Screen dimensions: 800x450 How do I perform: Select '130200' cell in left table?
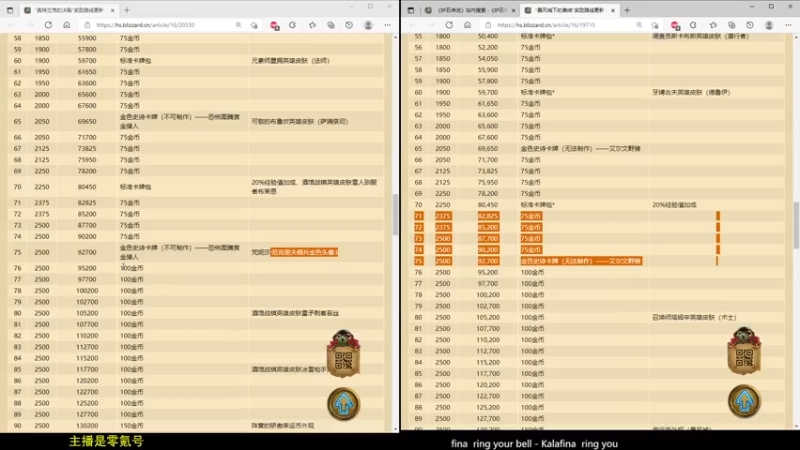pos(87,426)
